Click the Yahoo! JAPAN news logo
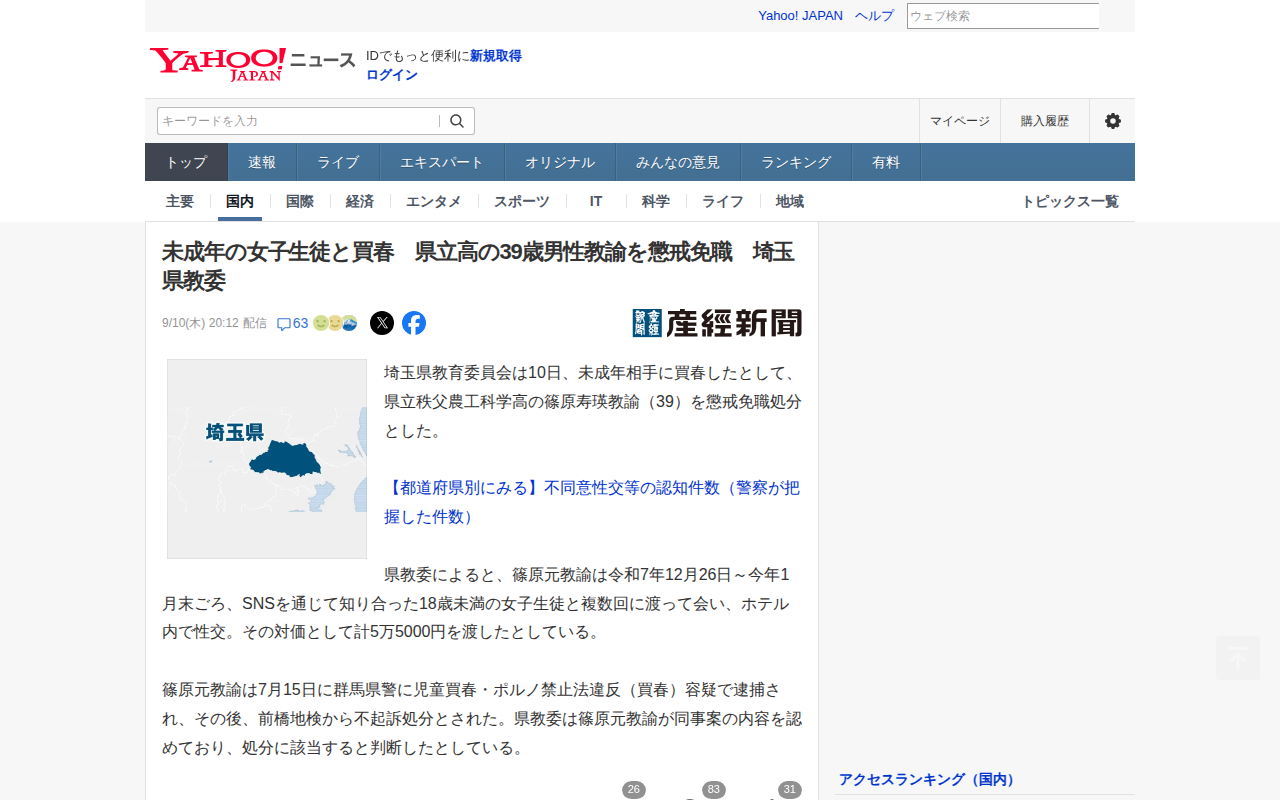Screen dimensions: 1280x800 click(x=252, y=64)
